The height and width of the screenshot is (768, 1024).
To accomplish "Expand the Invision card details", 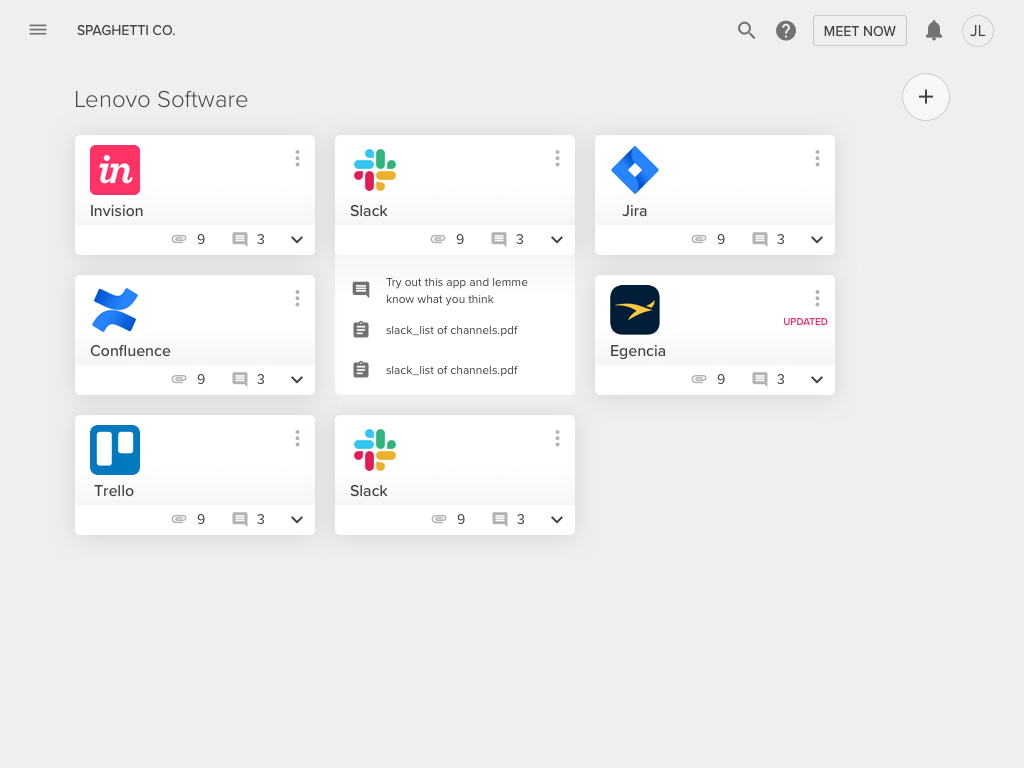I will pos(297,240).
